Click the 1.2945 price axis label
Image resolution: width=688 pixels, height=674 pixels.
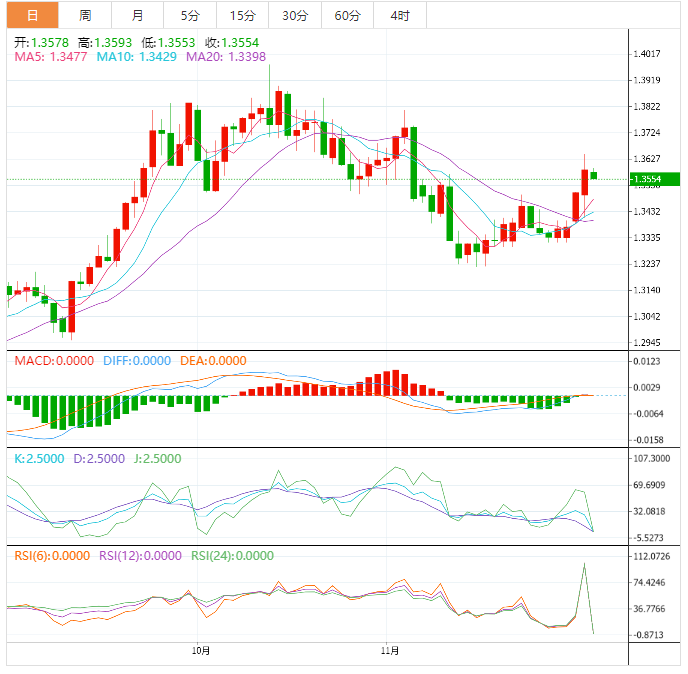(647, 343)
